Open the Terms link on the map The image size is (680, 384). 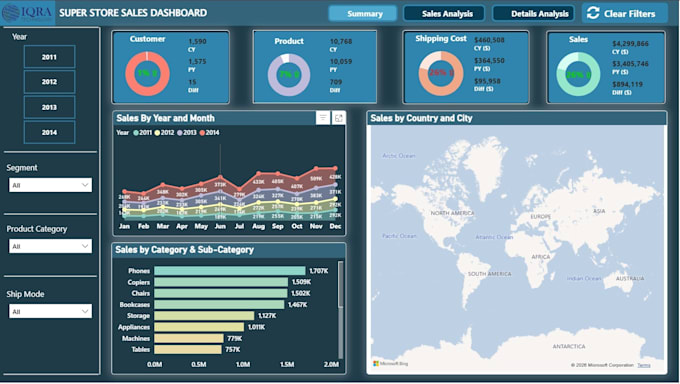(644, 365)
